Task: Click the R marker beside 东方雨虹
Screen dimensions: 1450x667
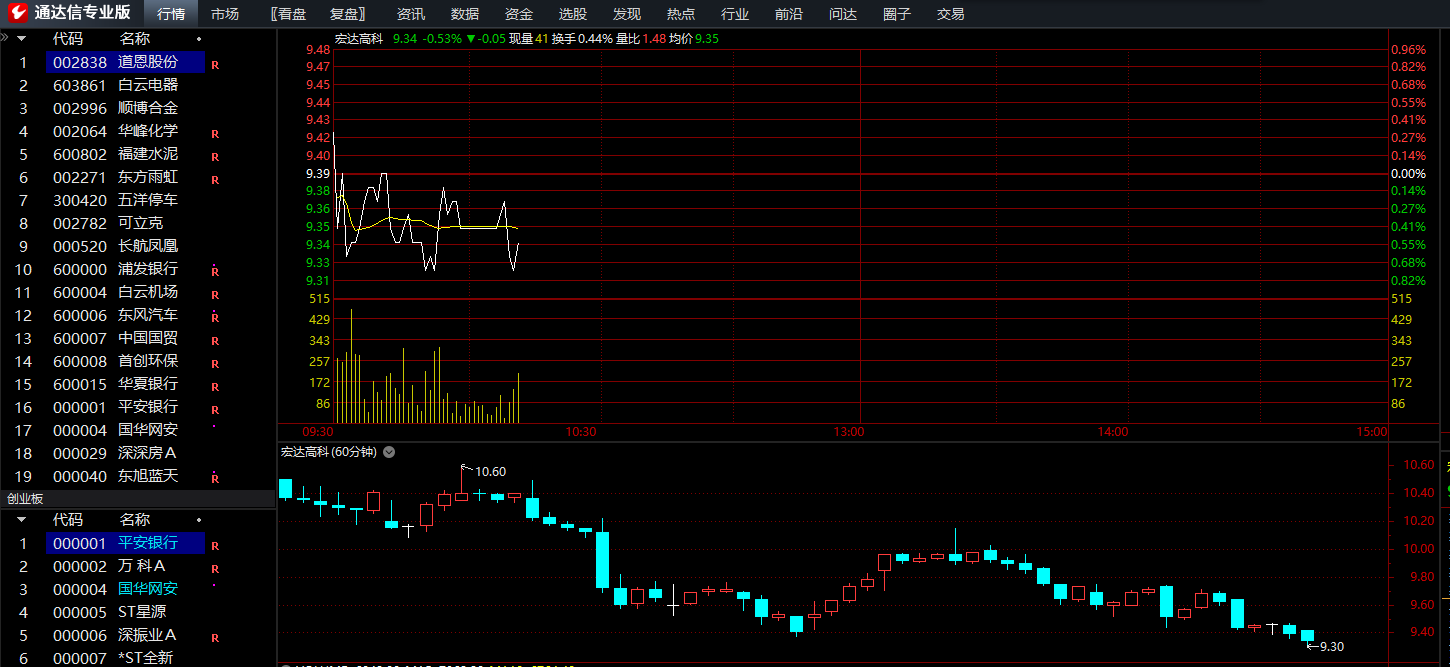Action: [215, 179]
